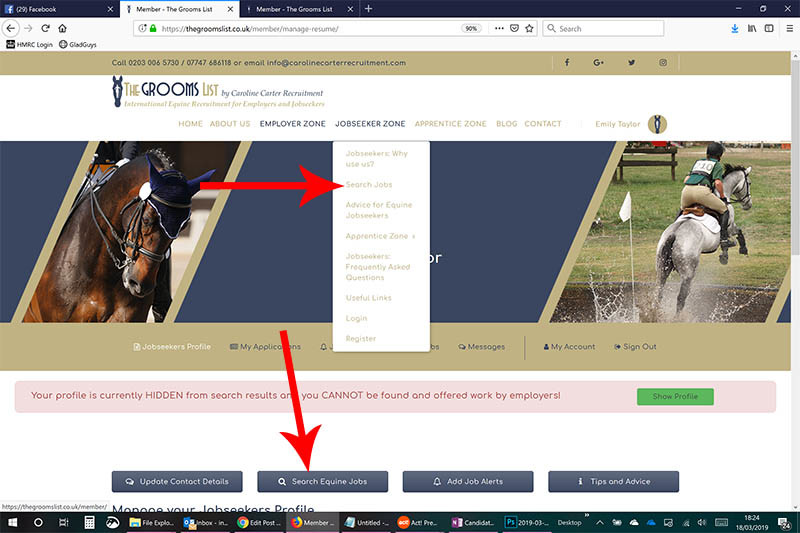Click the Search Equine Jobs button
The image size is (800, 533).
point(322,481)
